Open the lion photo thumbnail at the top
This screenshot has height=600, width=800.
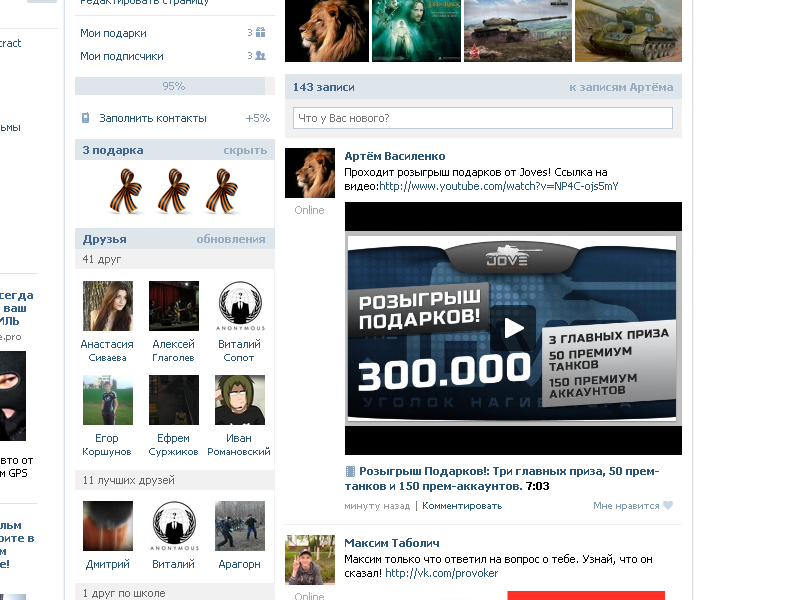[x=327, y=31]
